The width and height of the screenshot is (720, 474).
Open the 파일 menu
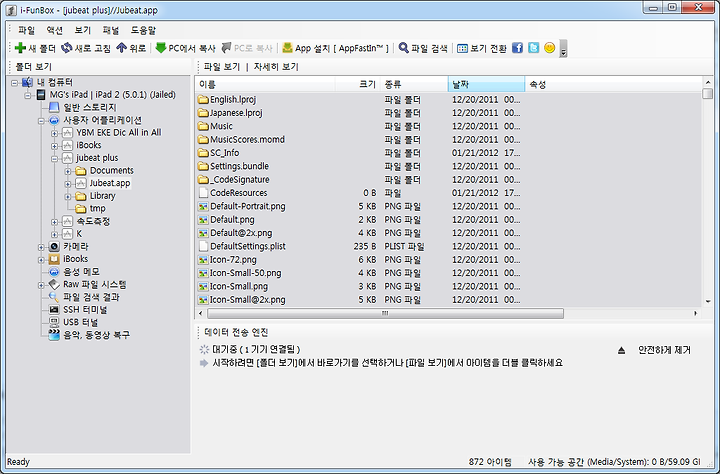pyautogui.click(x=26, y=30)
